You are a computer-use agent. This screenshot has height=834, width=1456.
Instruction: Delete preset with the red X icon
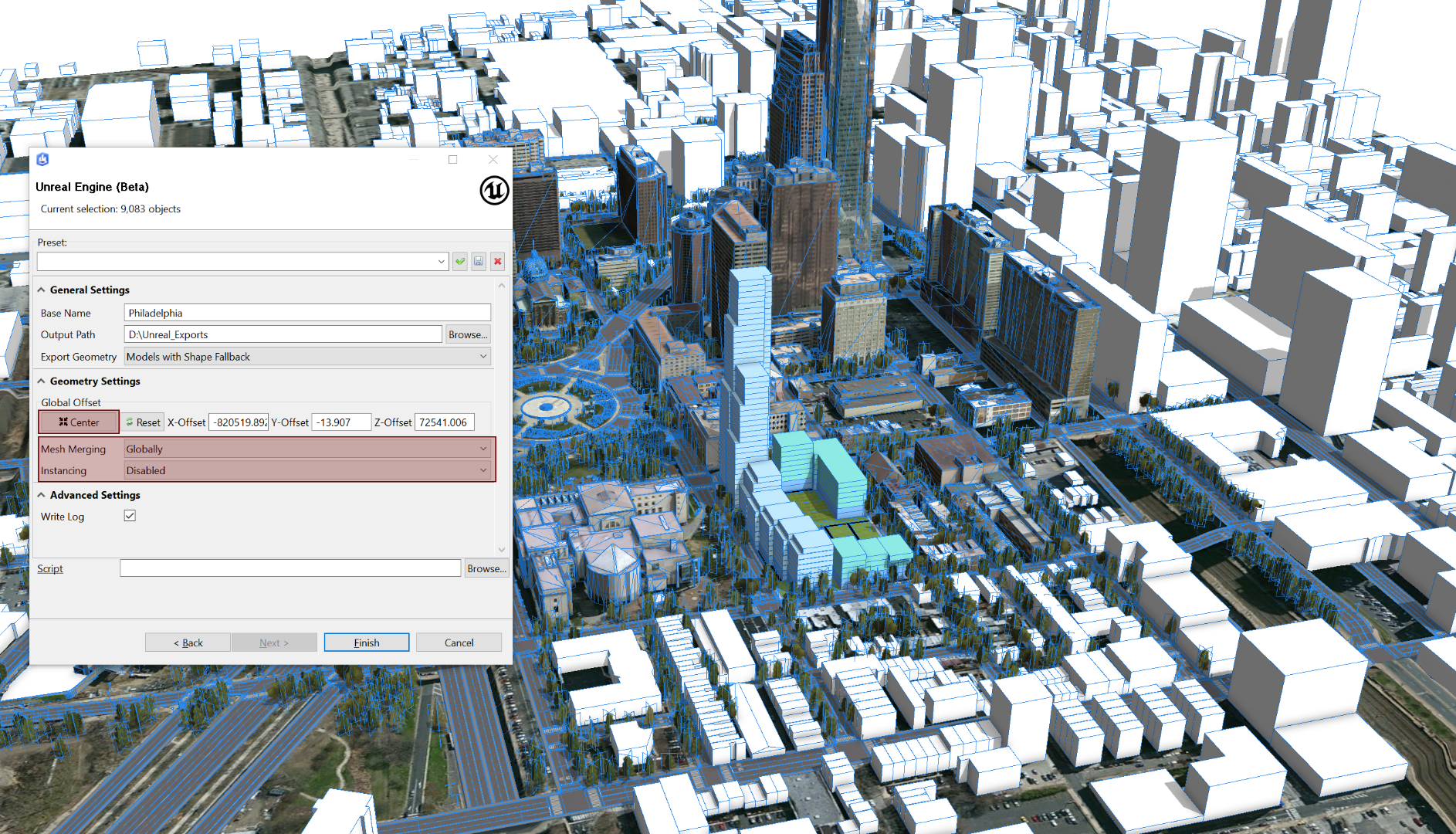[498, 261]
